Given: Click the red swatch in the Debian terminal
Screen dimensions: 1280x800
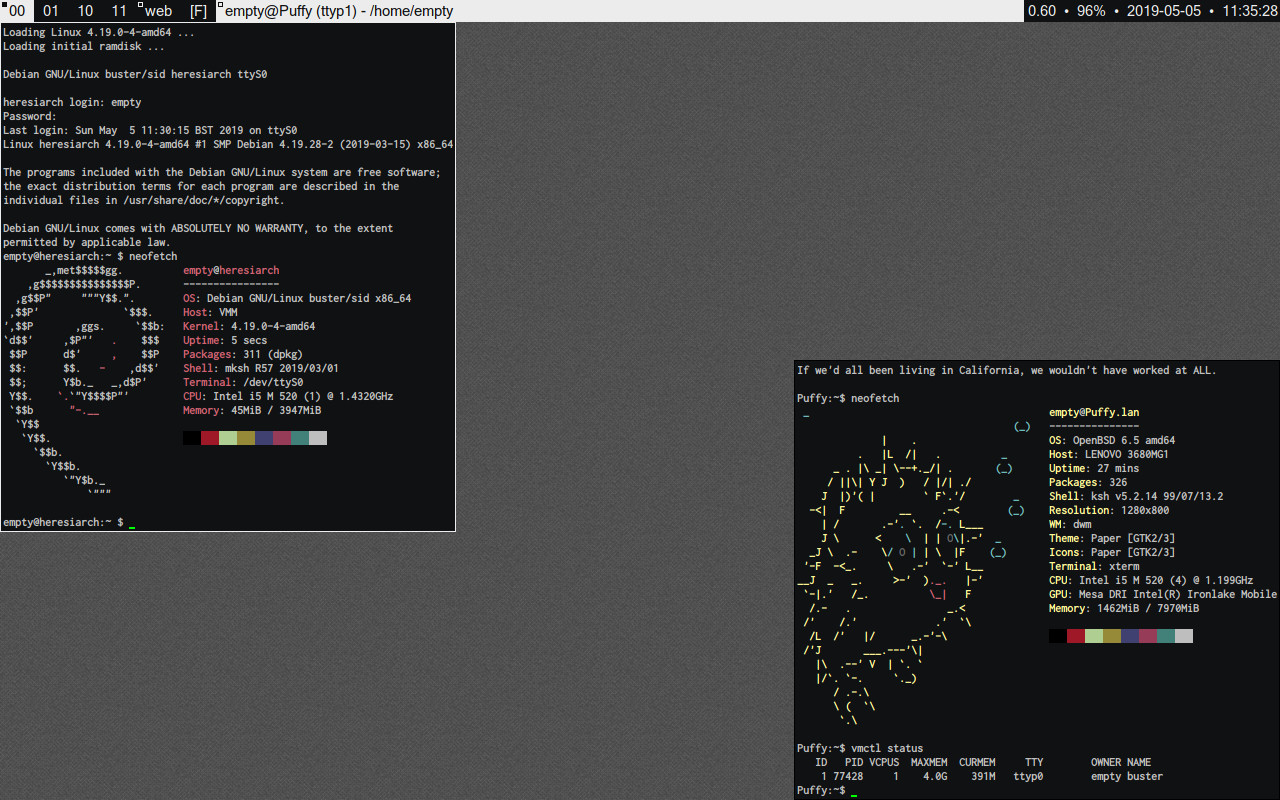Looking at the screenshot, I should (x=210, y=438).
